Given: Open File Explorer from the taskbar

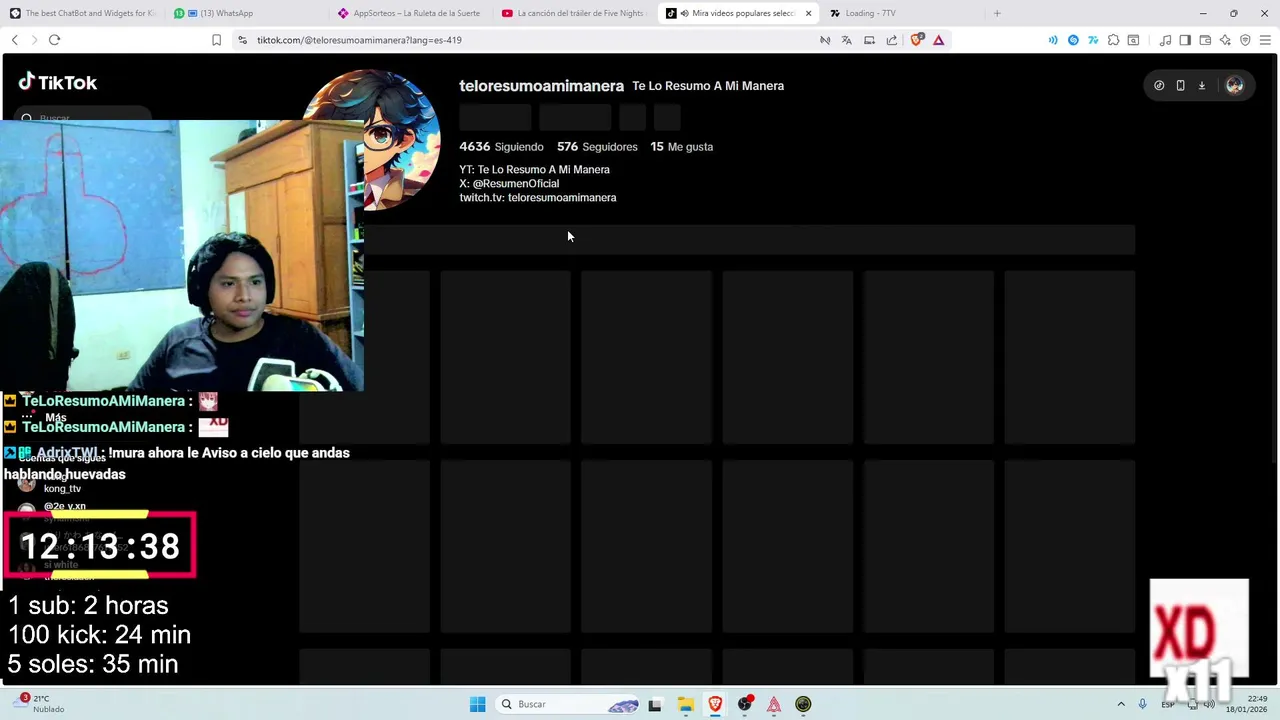Looking at the screenshot, I should point(685,704).
